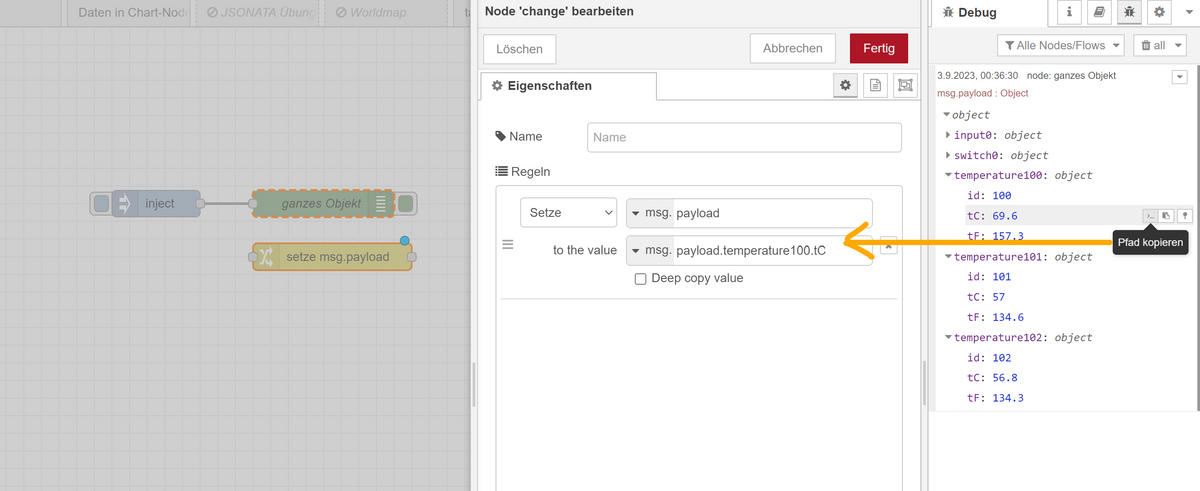Enable the Deep copy value checkbox
Screen dimensions: 1200x491
[x=641, y=279]
